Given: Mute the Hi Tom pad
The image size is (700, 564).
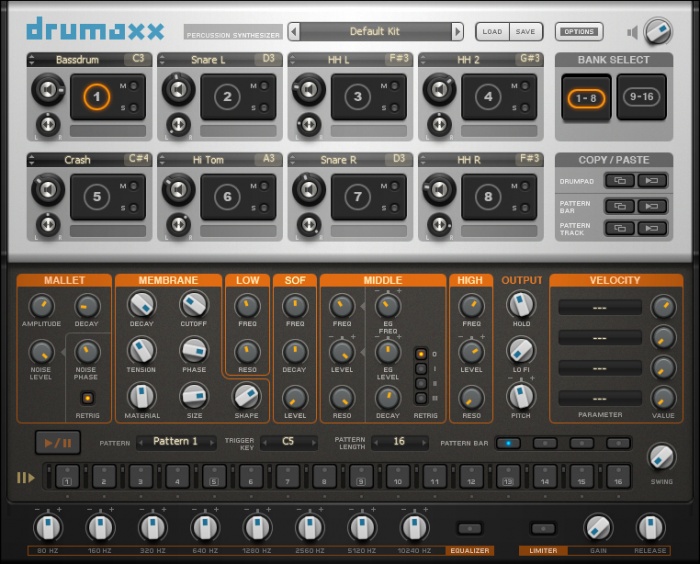Looking at the screenshot, I should [x=264, y=186].
